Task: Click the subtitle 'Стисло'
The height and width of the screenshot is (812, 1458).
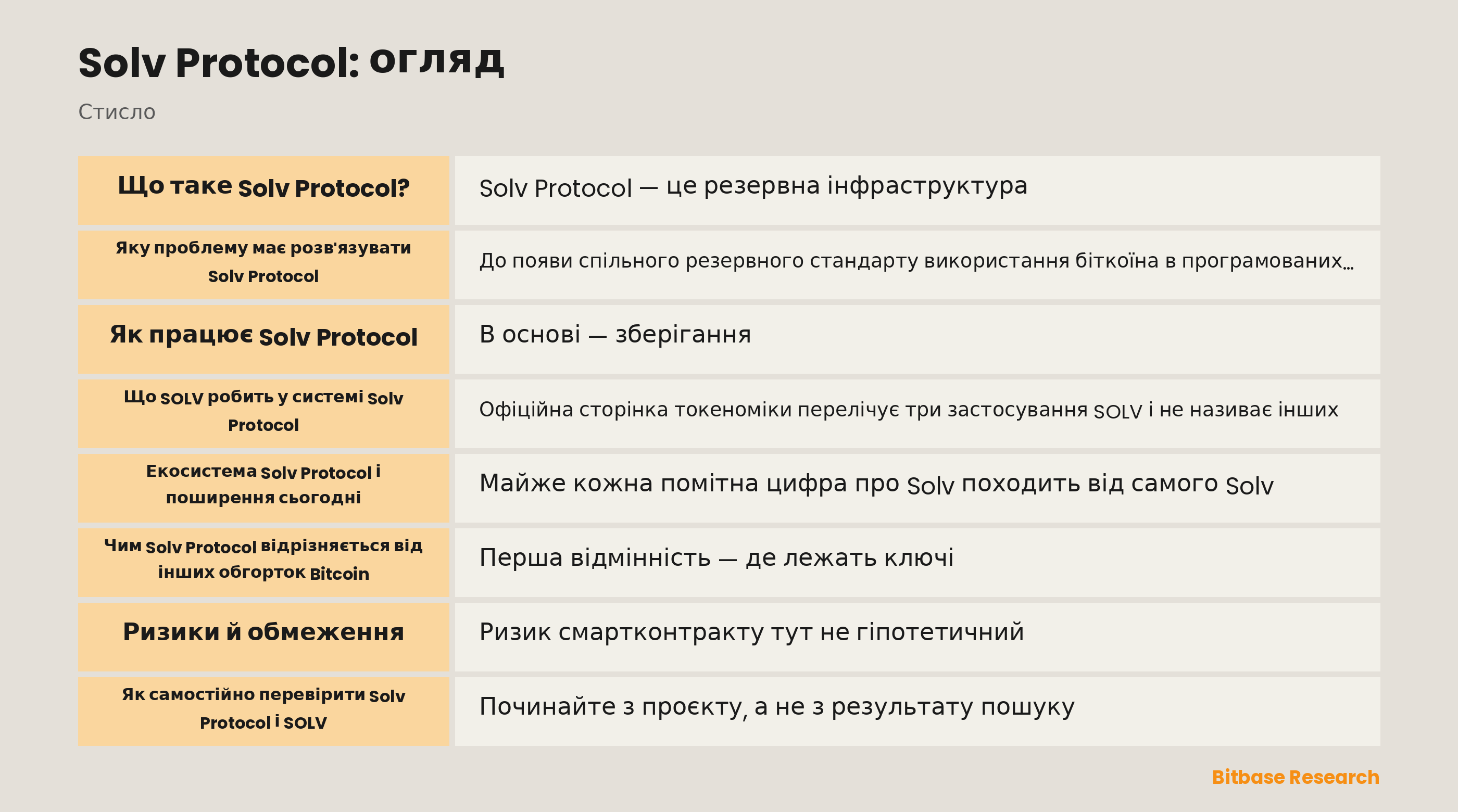Action: 117,112
